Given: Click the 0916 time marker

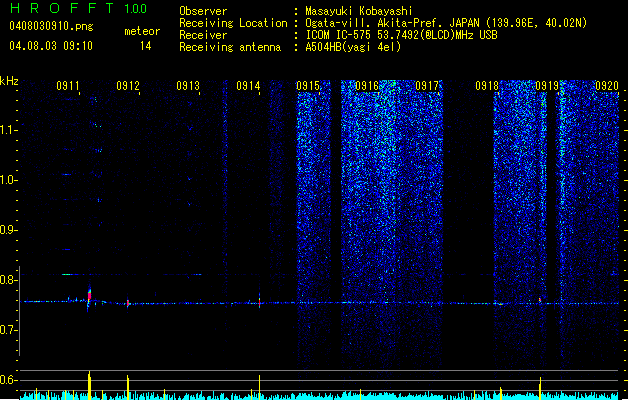Looking at the screenshot, I should (x=367, y=86).
